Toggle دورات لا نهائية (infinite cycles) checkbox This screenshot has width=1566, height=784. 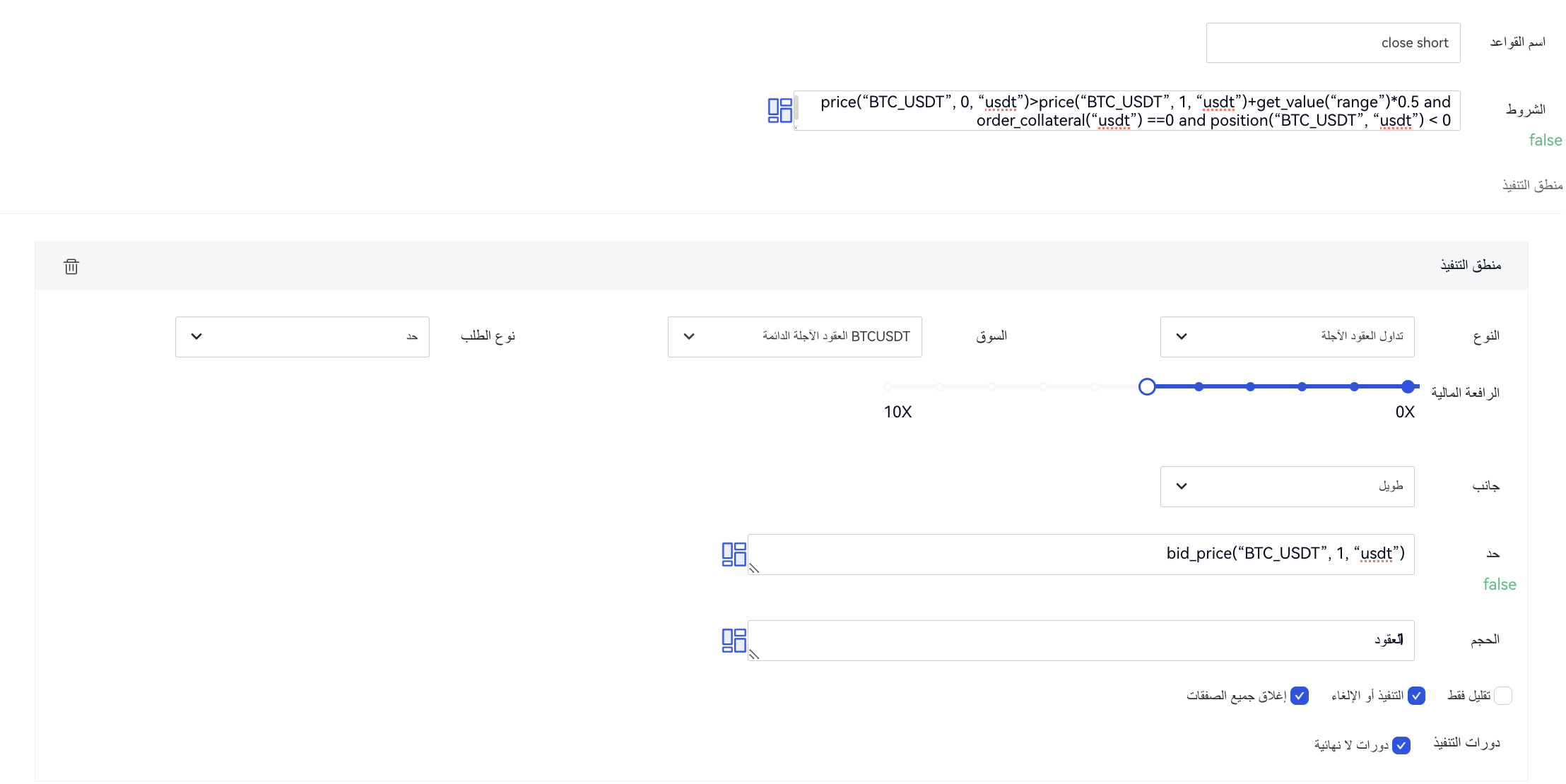coord(1401,745)
